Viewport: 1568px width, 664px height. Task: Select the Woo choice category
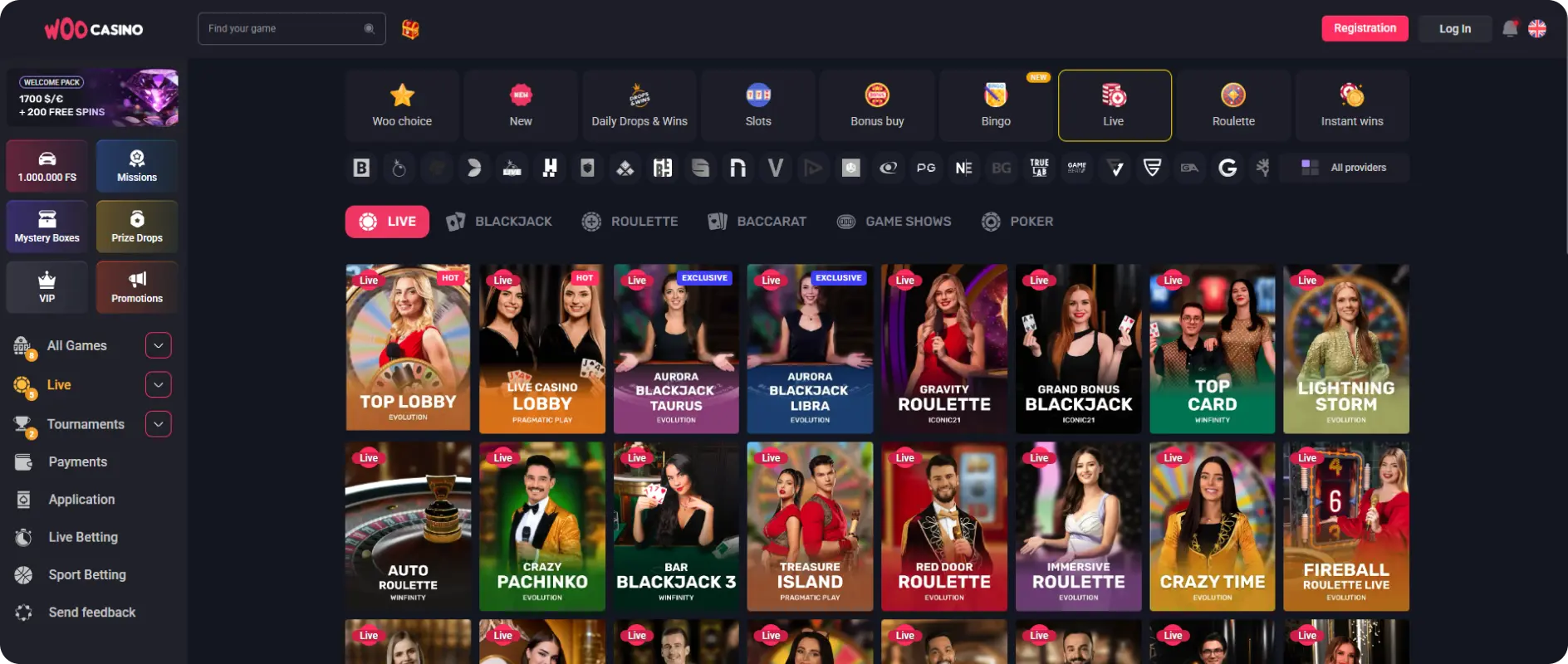point(402,105)
